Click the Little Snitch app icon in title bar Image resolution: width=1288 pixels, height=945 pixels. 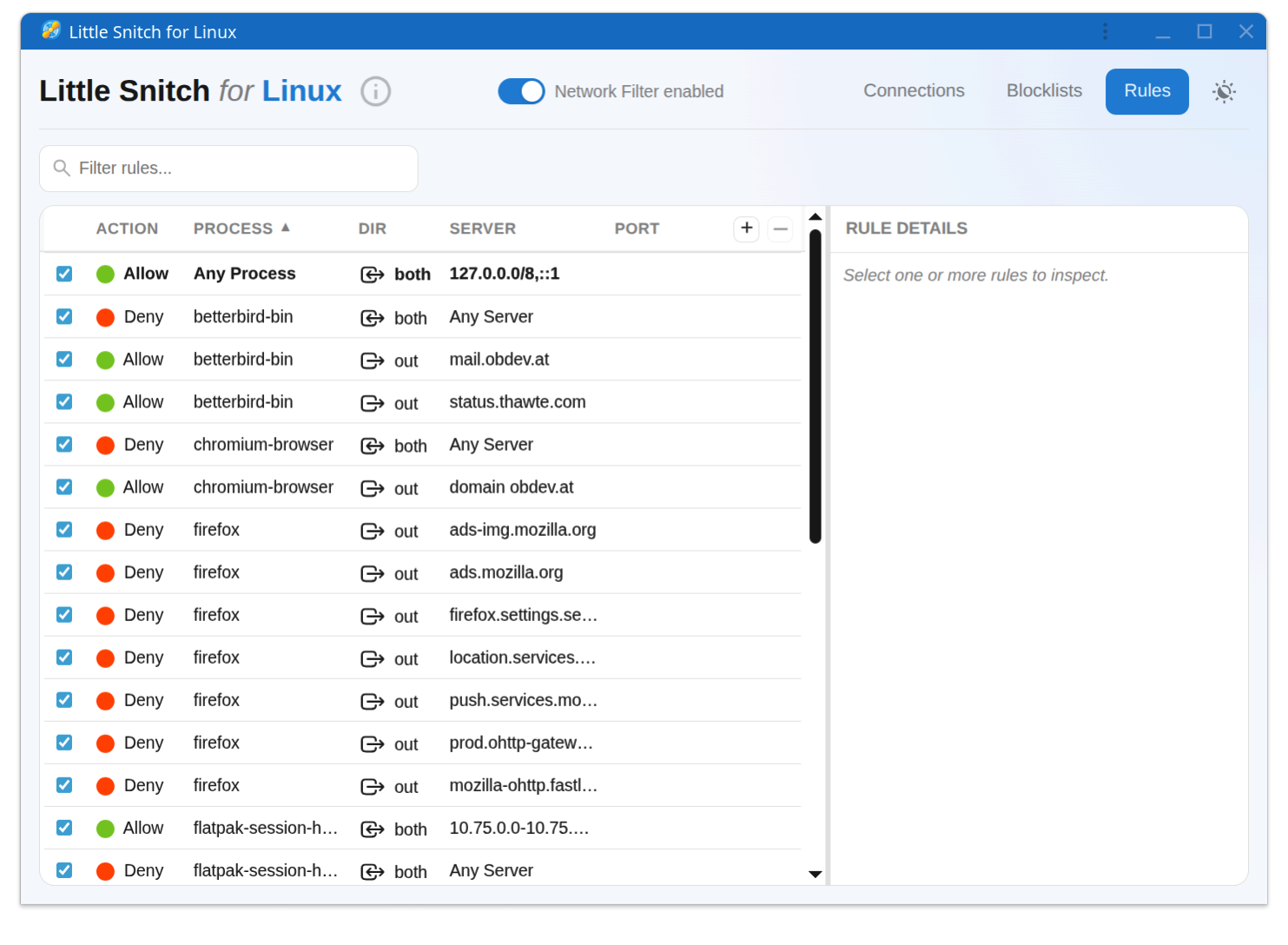coord(51,30)
